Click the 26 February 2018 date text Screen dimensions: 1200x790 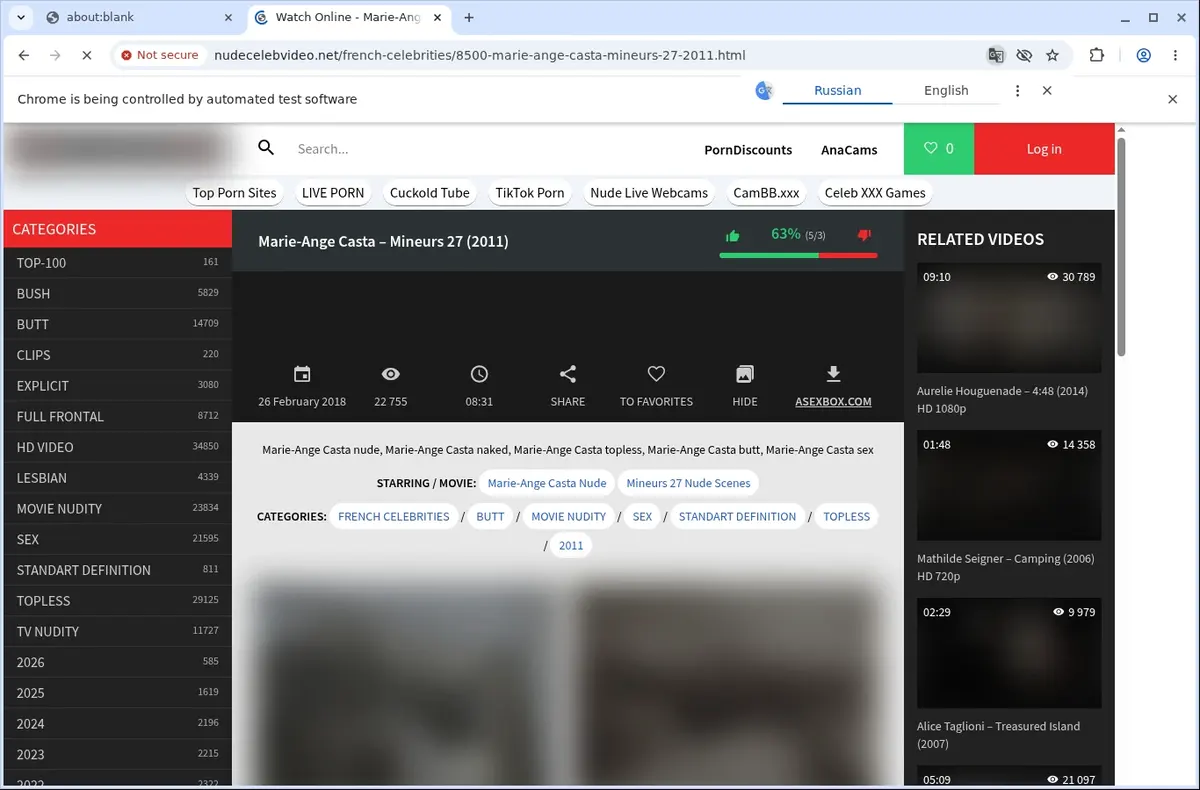tap(302, 402)
